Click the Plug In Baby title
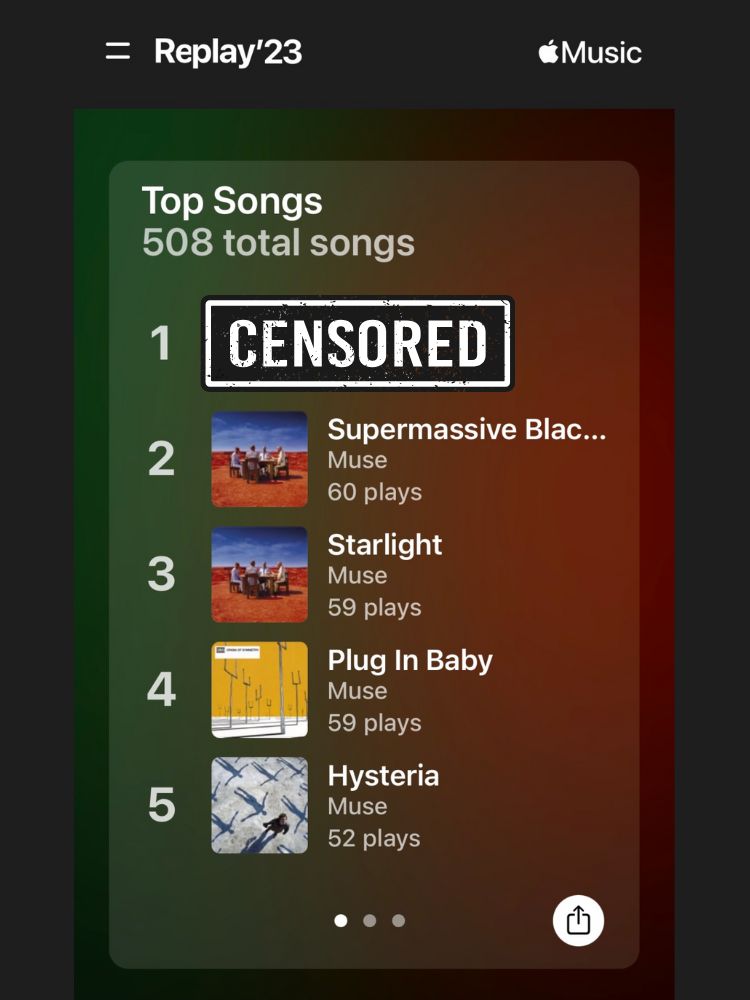Screen dimensions: 750x1000 [x=410, y=660]
